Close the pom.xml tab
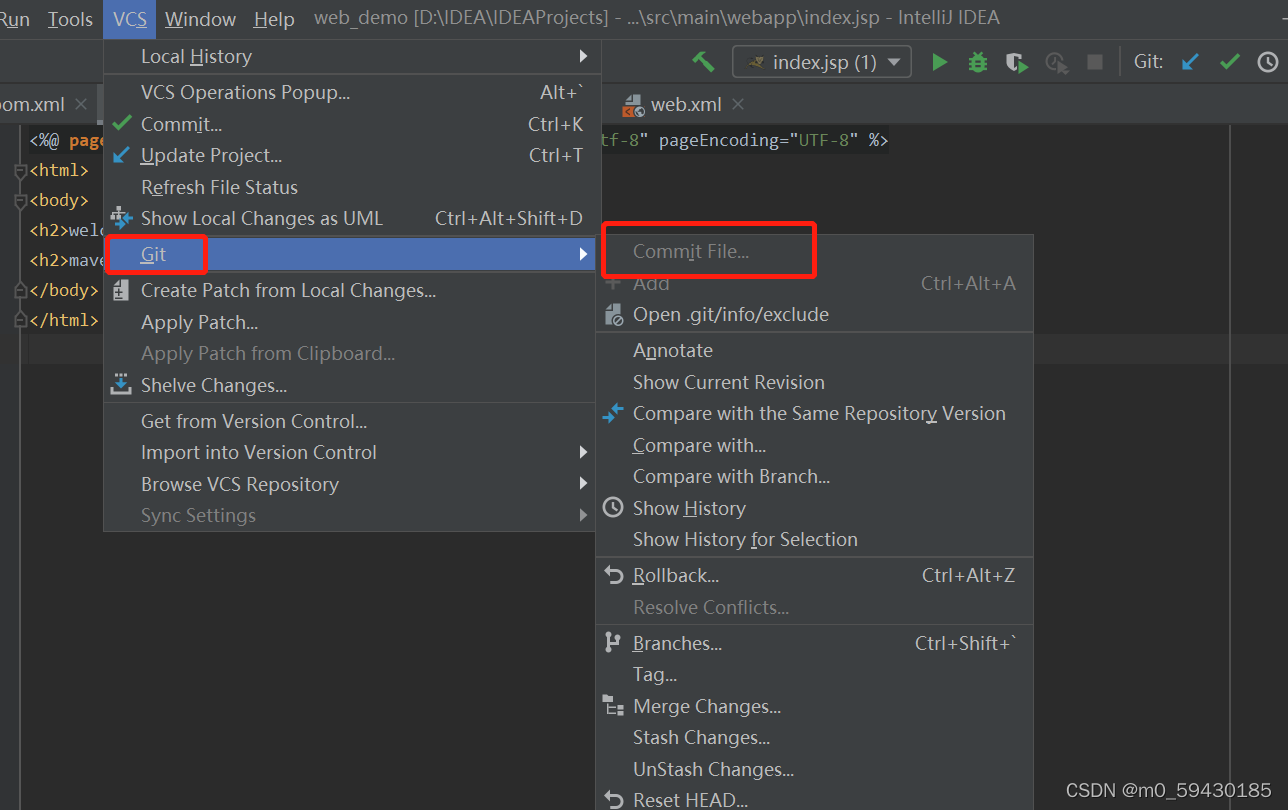 point(81,104)
